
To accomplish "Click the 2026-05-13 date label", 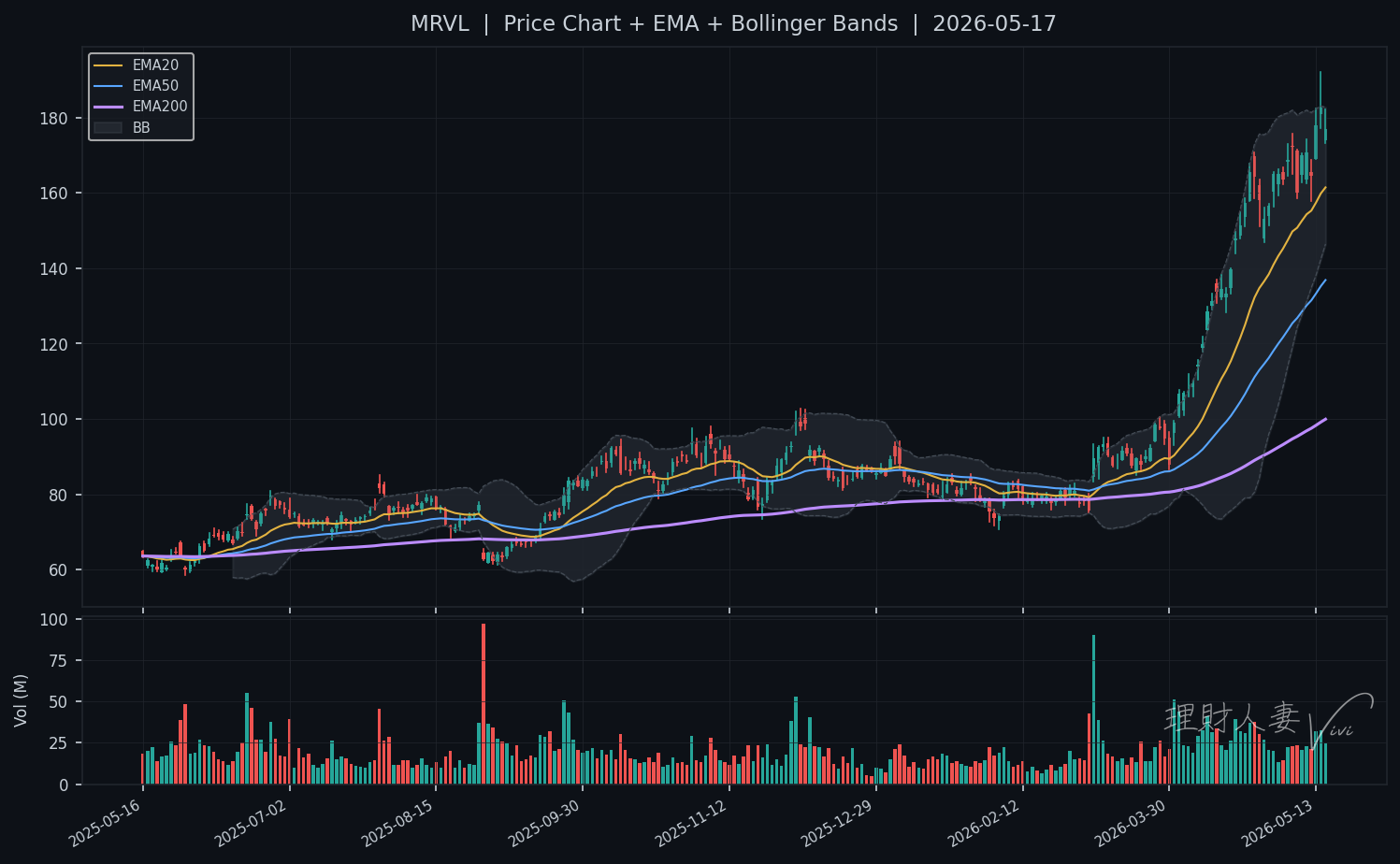I will point(1279,822).
